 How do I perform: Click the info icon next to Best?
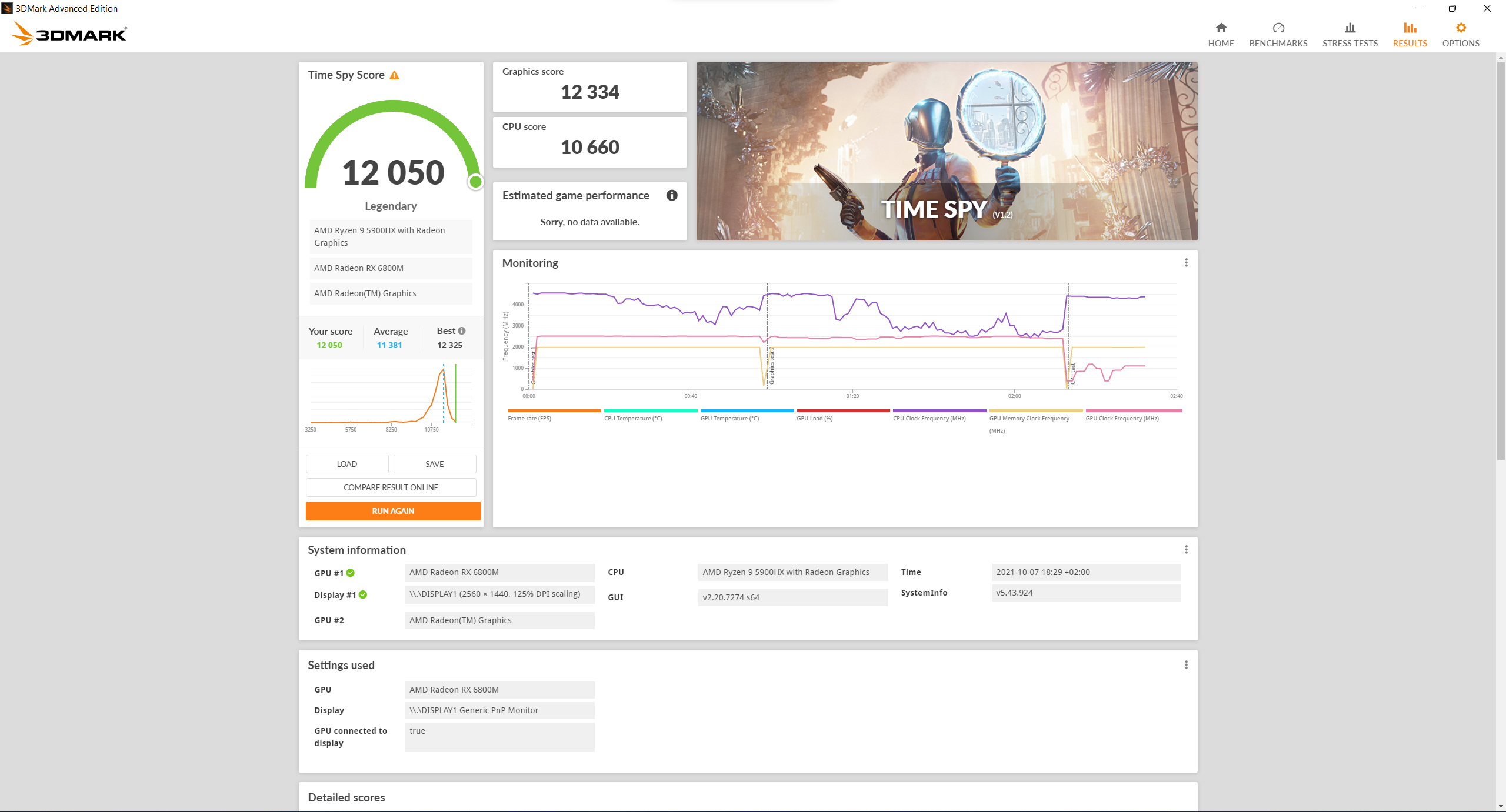(x=462, y=331)
